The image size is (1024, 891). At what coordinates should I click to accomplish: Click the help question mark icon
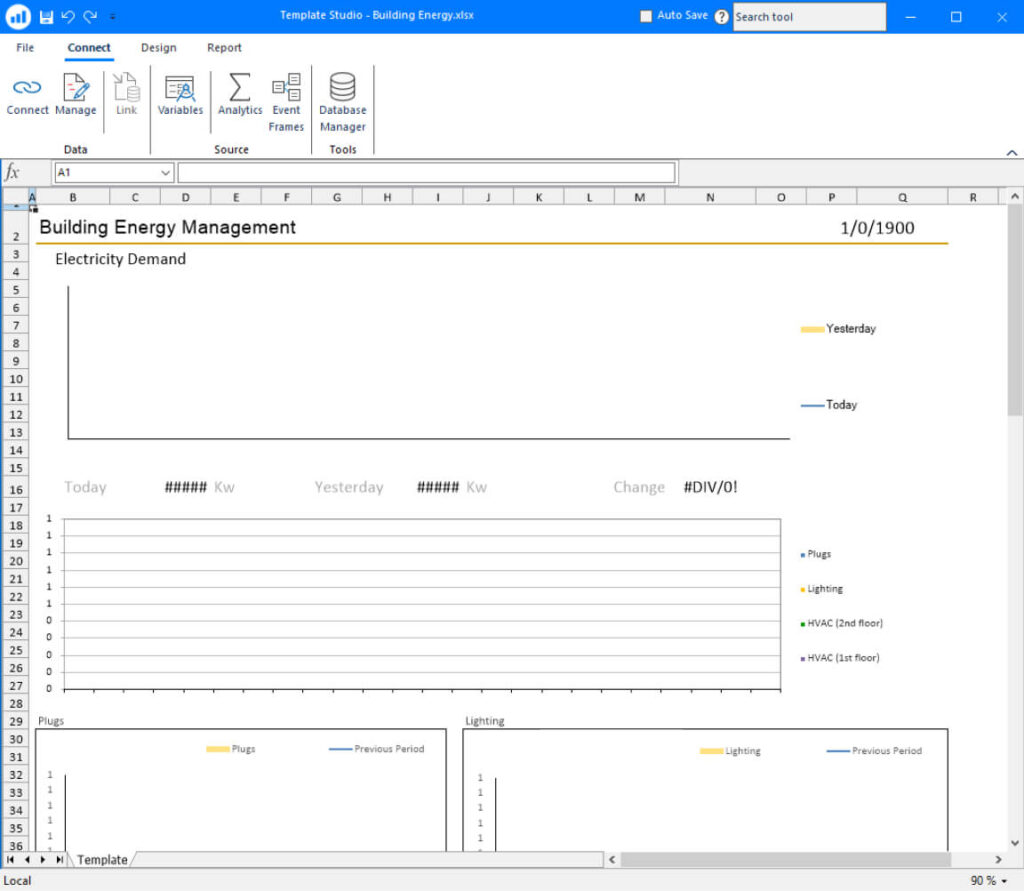(x=722, y=17)
